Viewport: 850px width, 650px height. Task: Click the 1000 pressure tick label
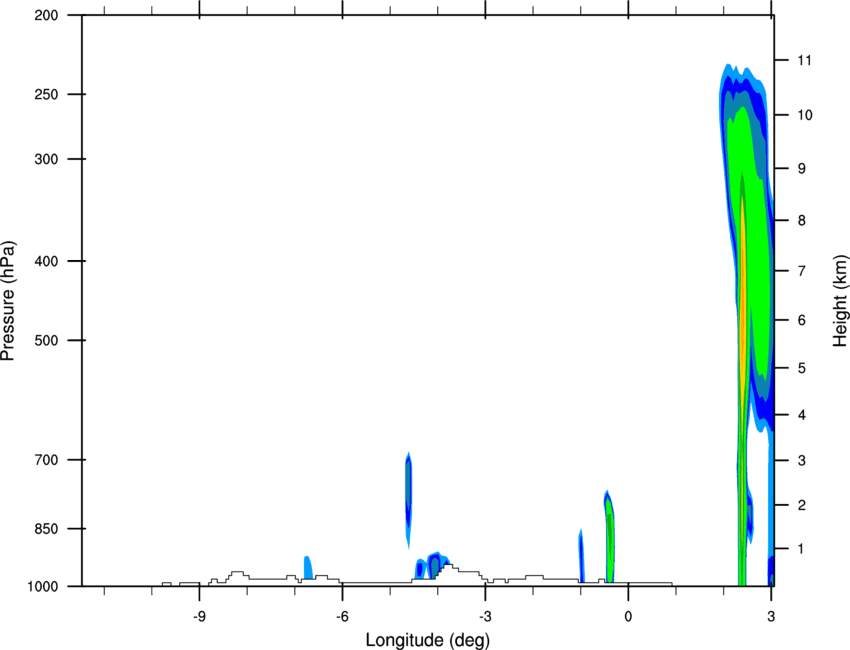click(42, 587)
